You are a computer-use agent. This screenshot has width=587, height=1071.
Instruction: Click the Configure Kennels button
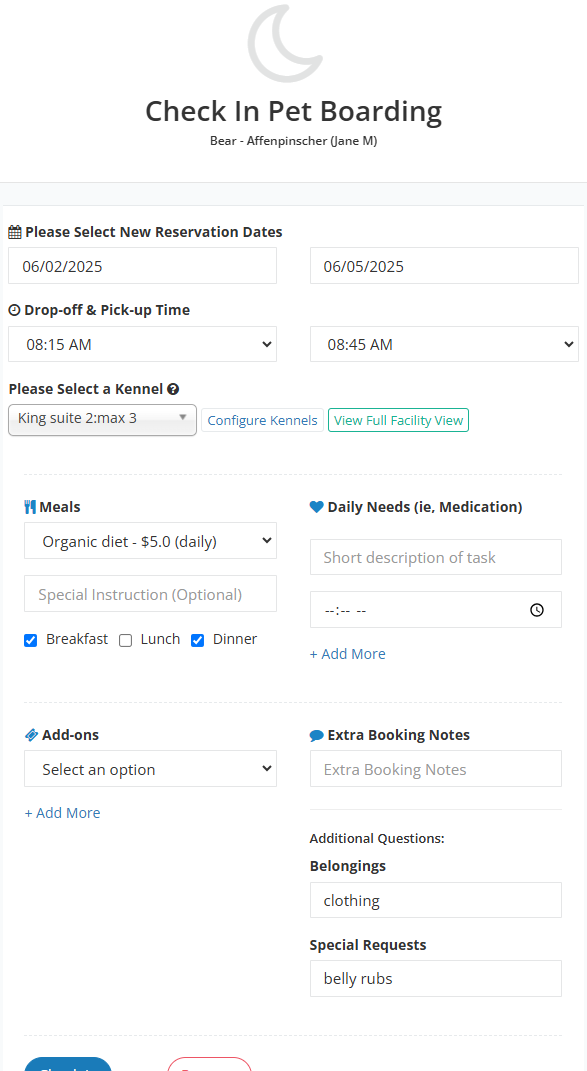coord(262,421)
